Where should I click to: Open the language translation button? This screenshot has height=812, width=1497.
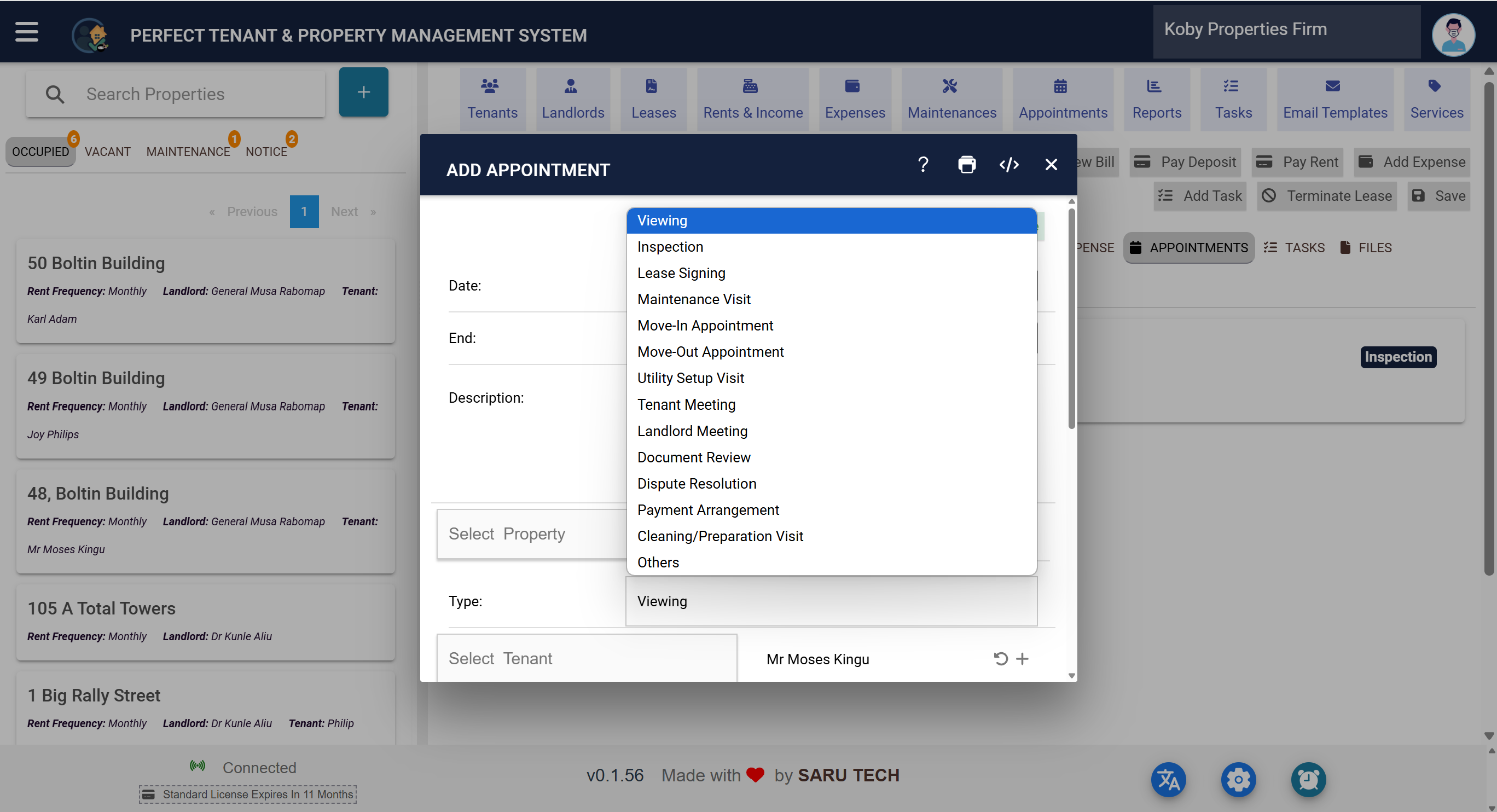coord(1169,780)
